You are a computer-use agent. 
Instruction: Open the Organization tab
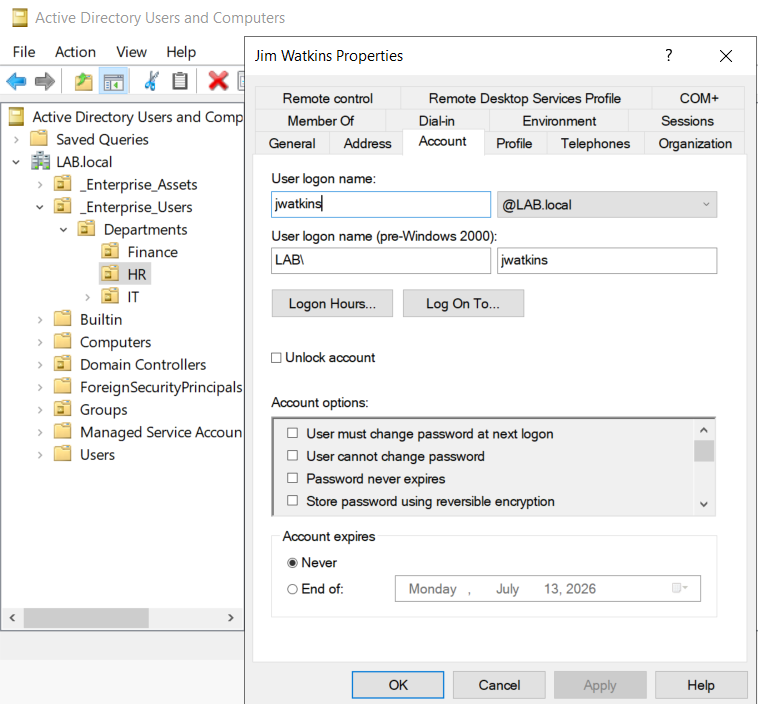coord(695,144)
